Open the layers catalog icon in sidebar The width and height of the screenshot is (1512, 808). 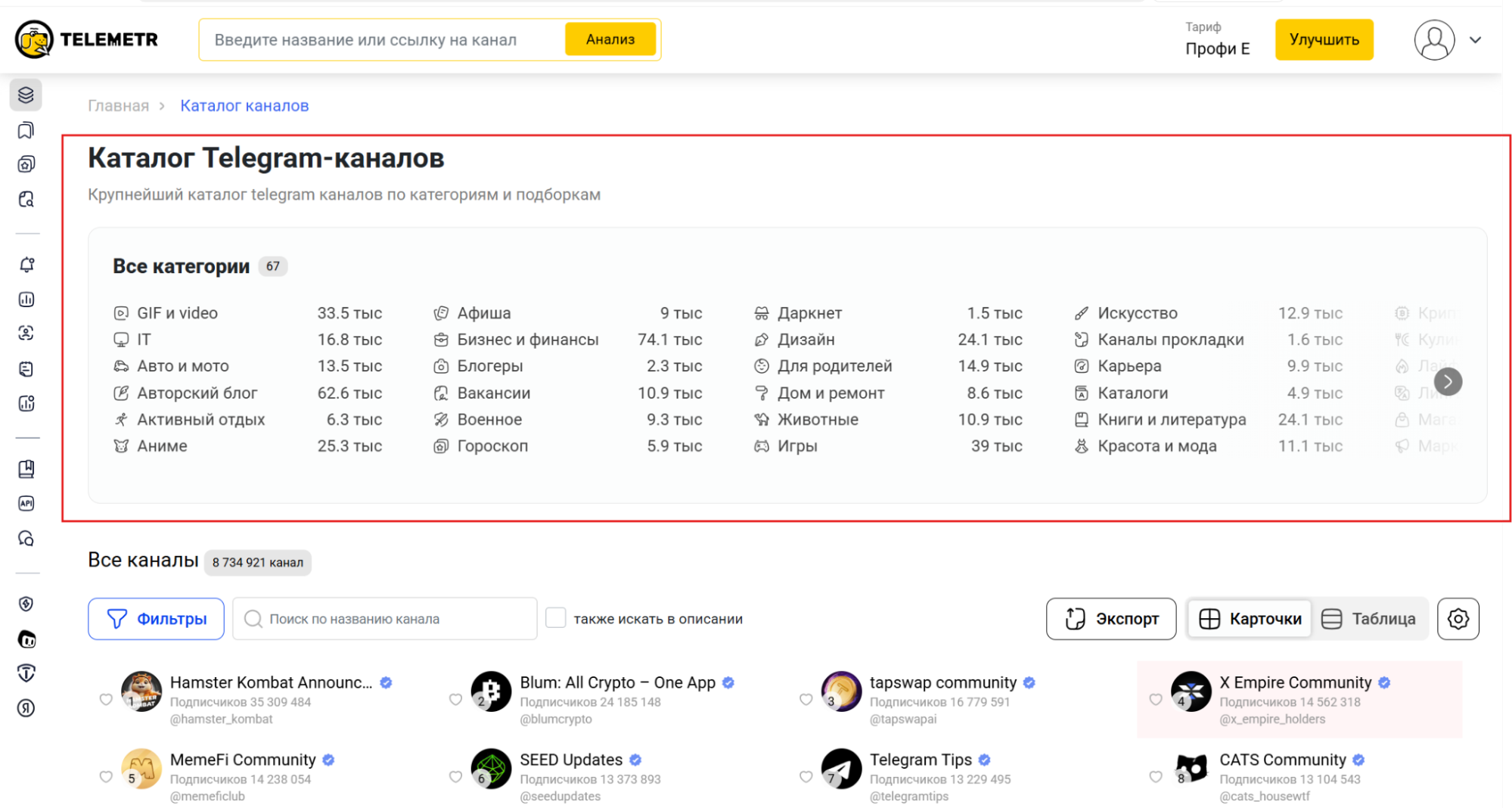[26, 95]
